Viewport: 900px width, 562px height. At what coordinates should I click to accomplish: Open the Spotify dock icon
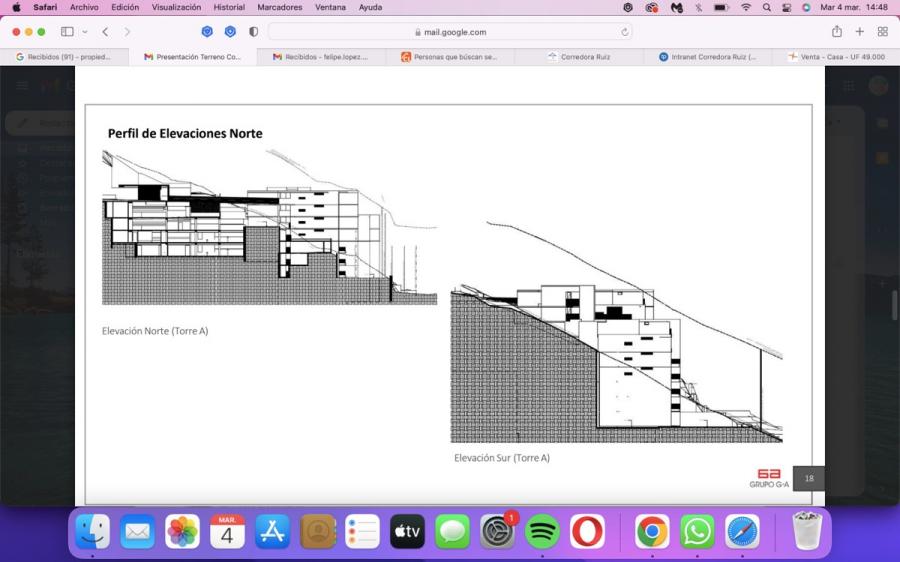tap(542, 532)
